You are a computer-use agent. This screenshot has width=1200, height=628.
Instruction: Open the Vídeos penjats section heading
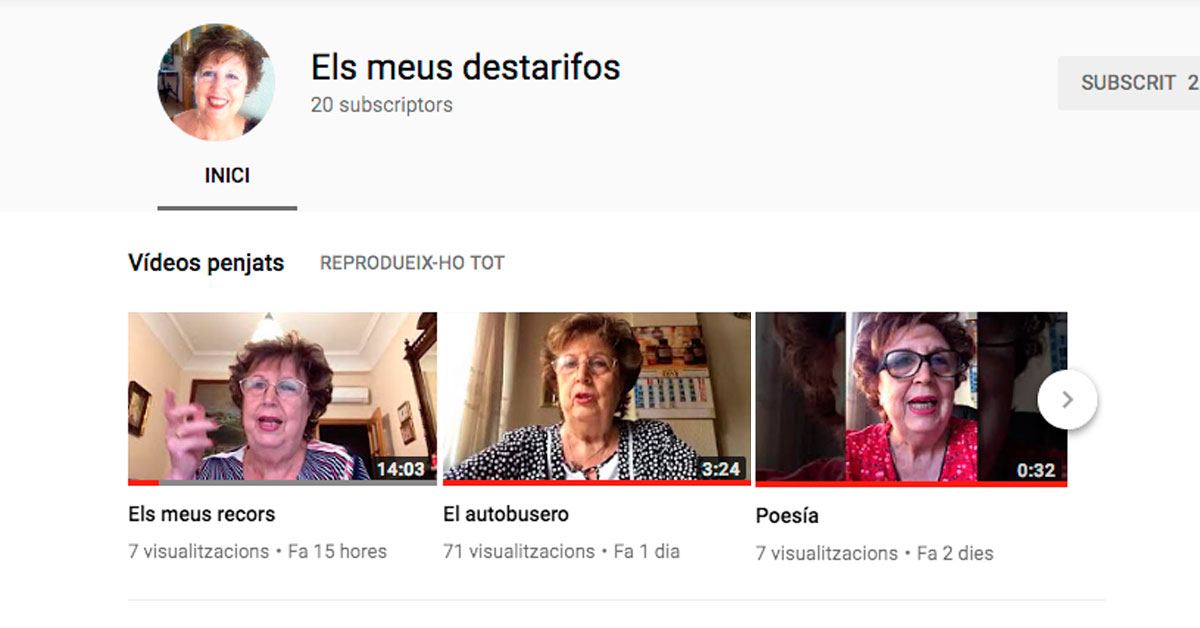coord(206,263)
